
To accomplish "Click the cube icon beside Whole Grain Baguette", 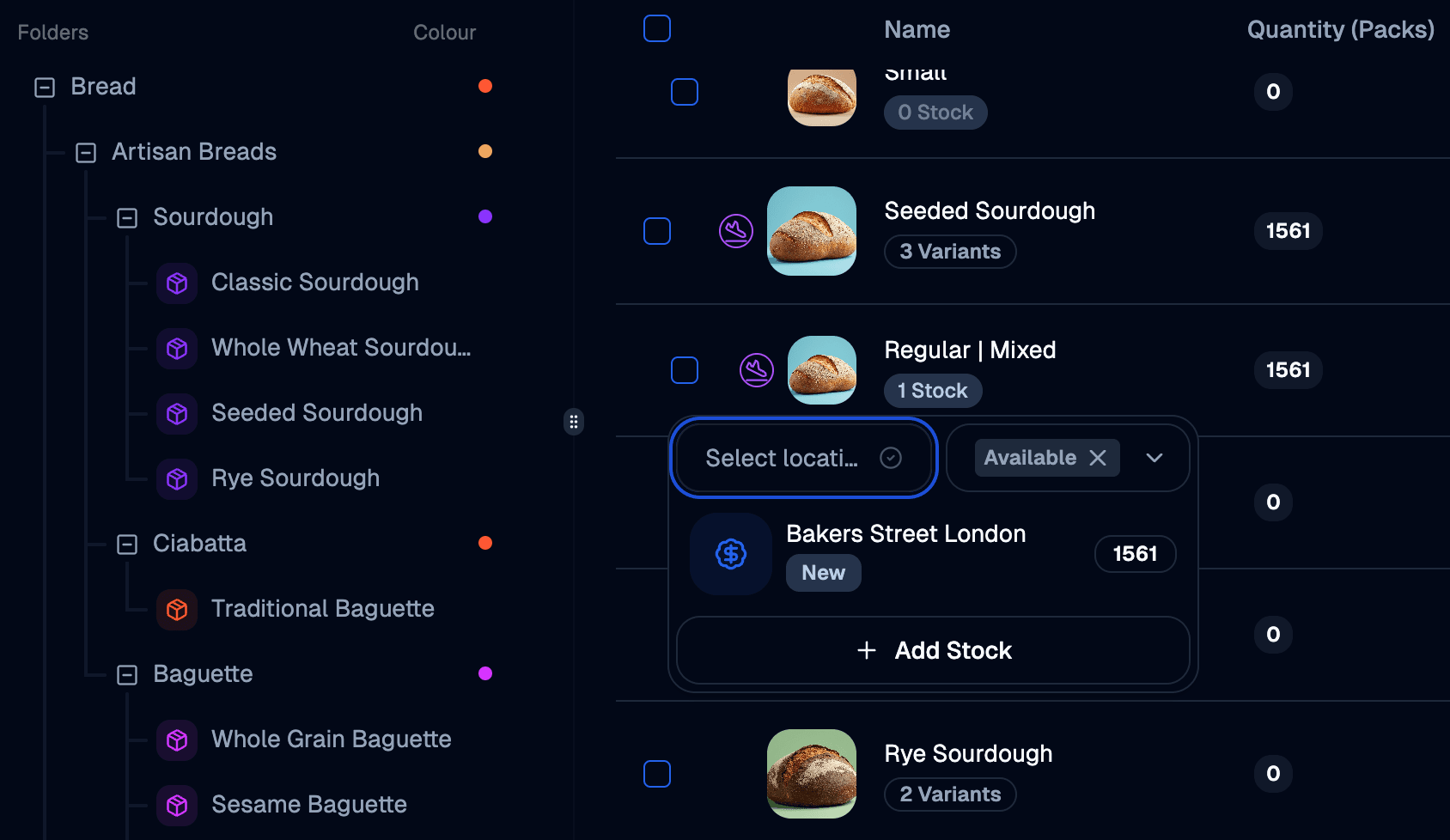I will [x=176, y=740].
